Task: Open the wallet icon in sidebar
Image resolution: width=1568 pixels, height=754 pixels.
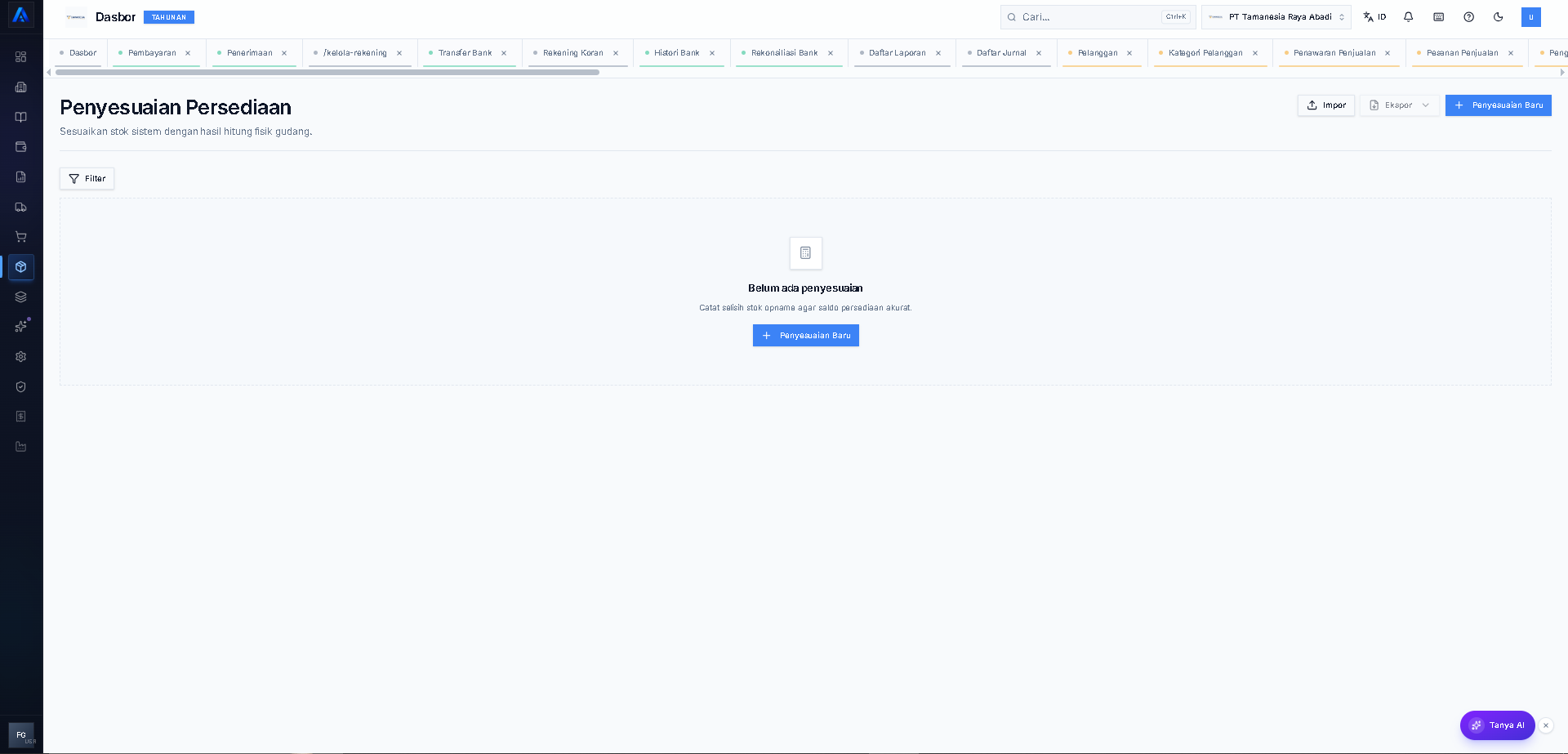Action: point(21,147)
